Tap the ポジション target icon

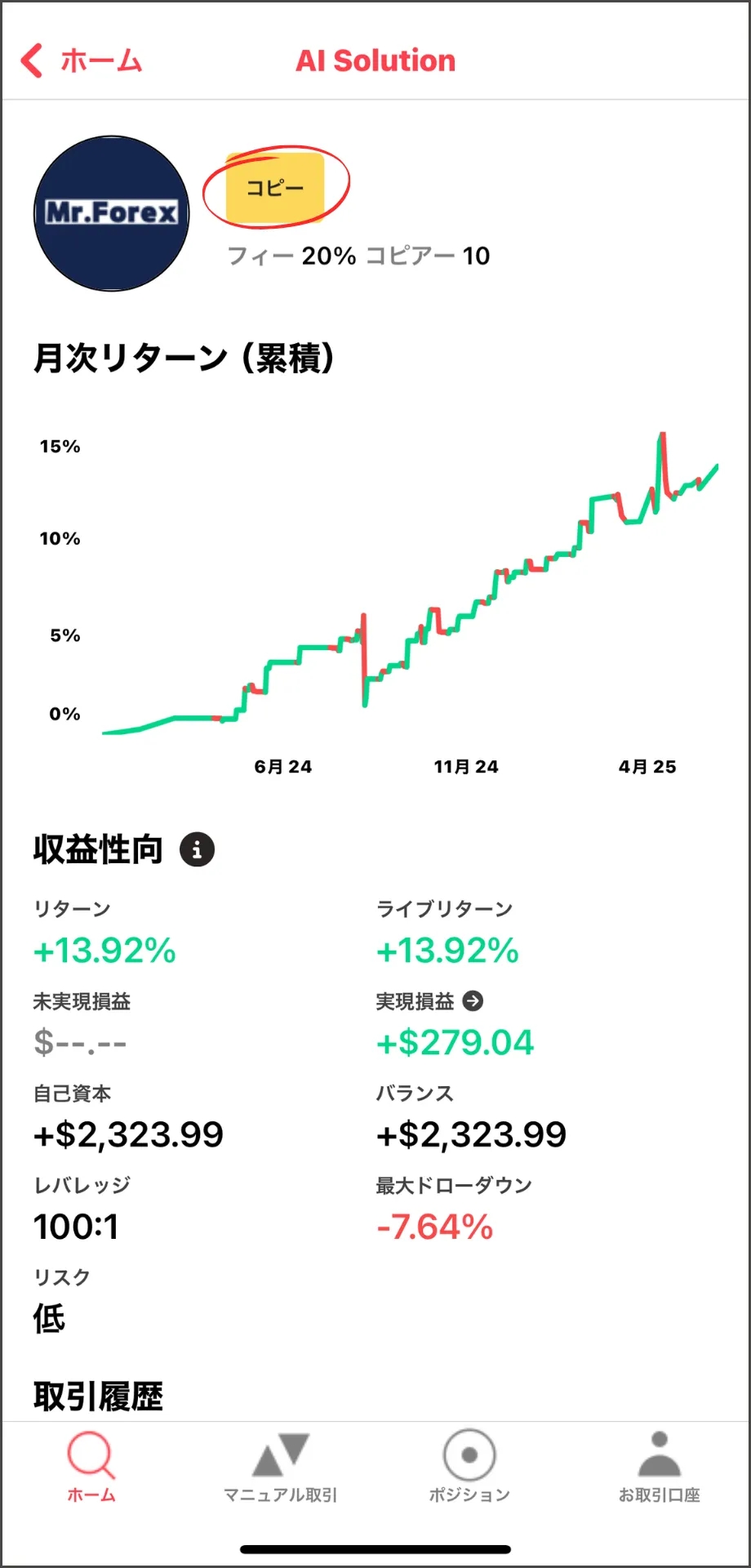[x=469, y=1454]
